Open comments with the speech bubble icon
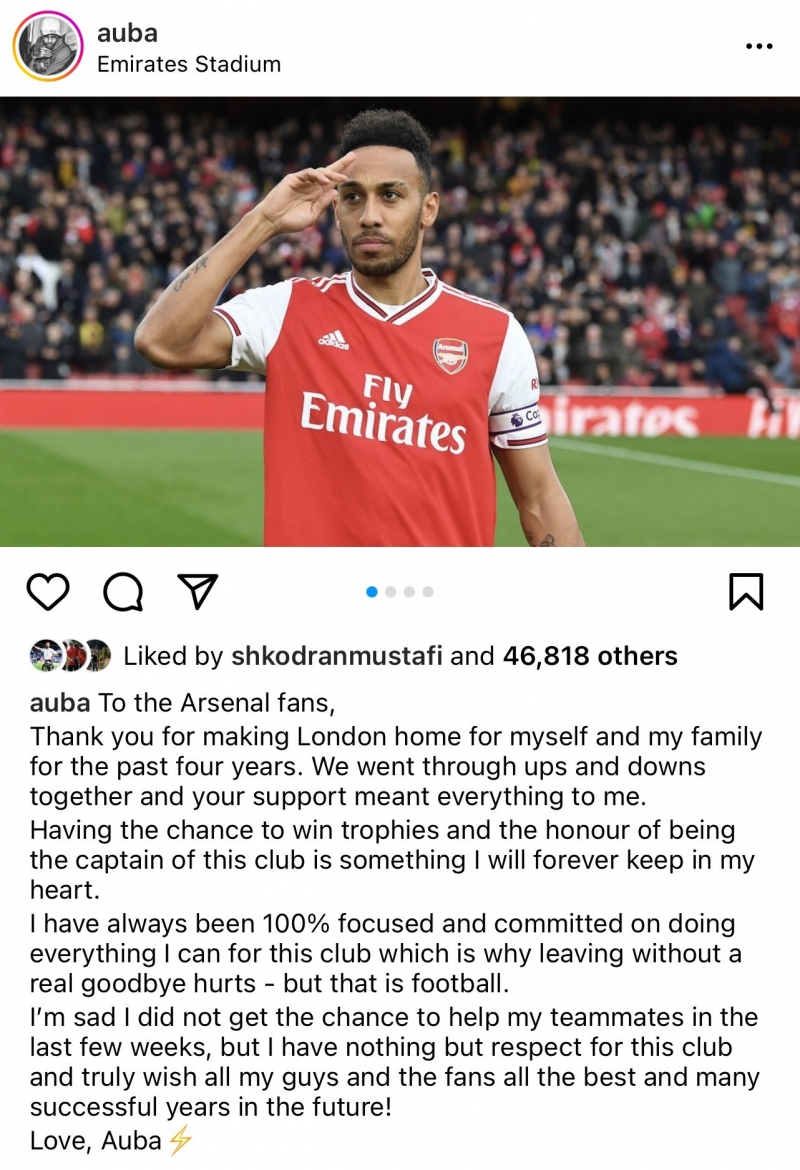The width and height of the screenshot is (800, 1170). (x=123, y=592)
